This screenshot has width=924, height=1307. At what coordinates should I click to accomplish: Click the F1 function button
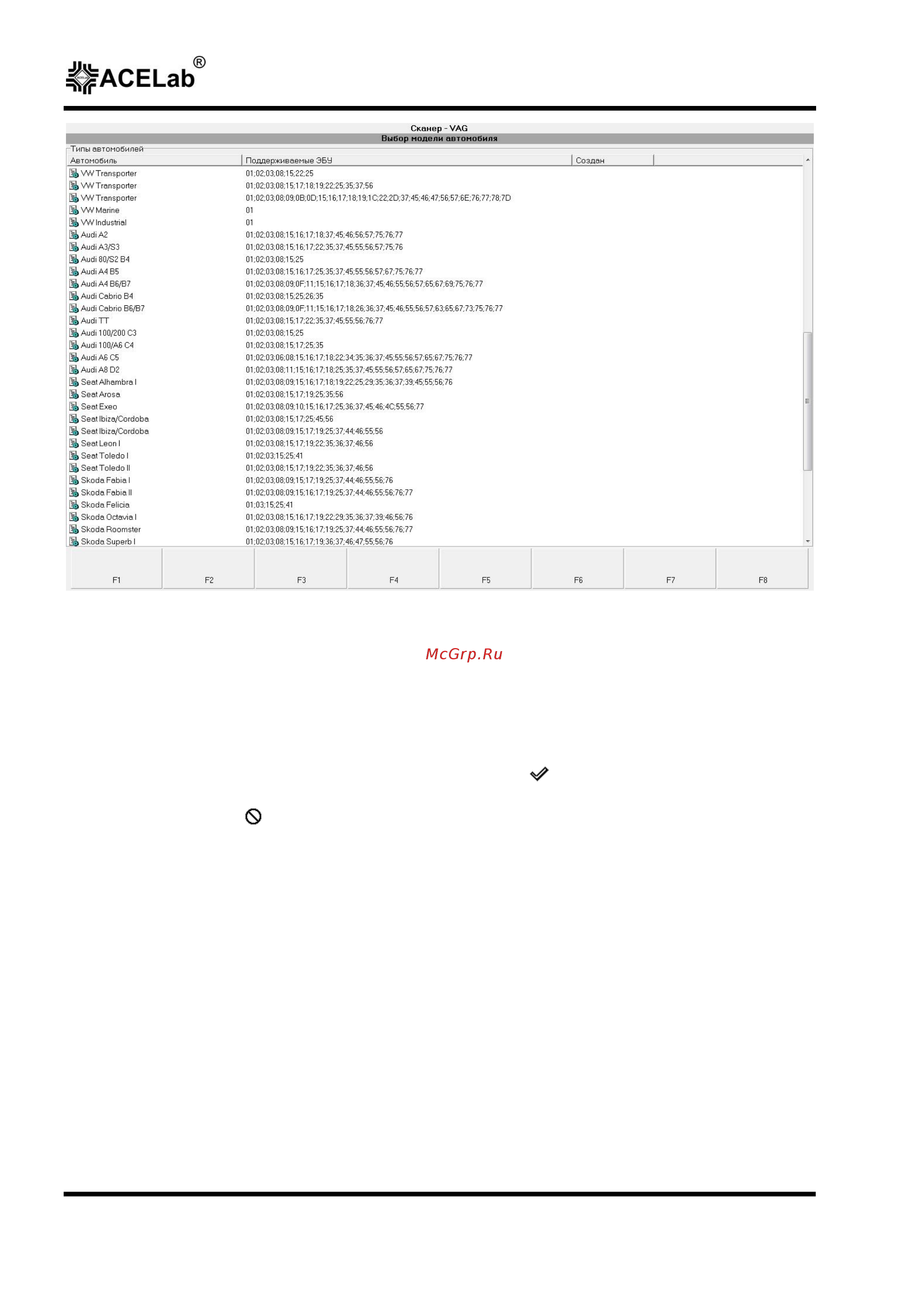coord(116,568)
